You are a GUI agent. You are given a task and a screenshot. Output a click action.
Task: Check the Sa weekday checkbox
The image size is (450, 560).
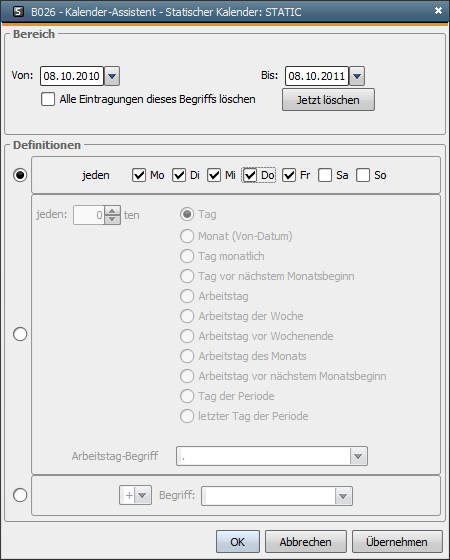325,175
